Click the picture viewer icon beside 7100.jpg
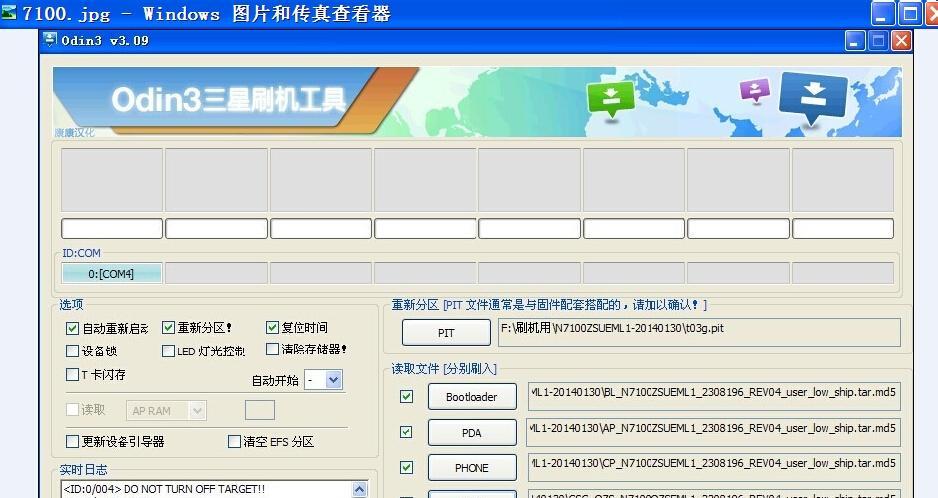This screenshot has height=498, width=938. (8, 12)
